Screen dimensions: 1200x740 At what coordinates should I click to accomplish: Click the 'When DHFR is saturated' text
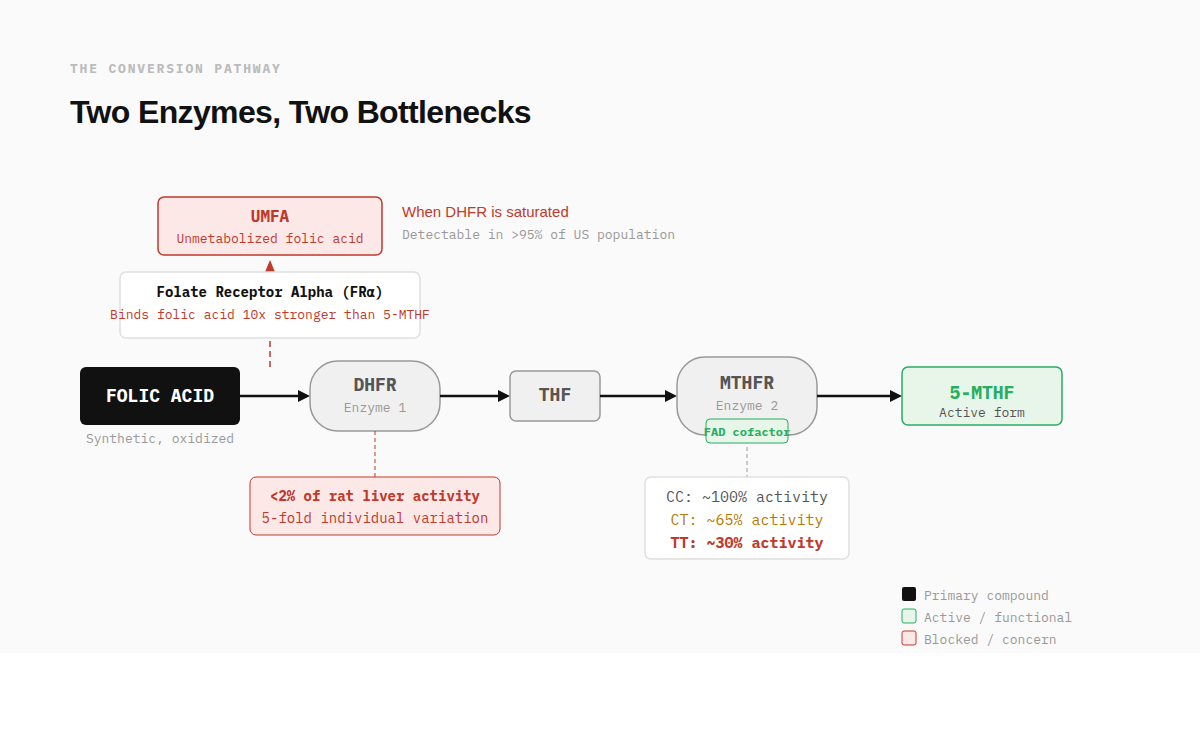485,212
